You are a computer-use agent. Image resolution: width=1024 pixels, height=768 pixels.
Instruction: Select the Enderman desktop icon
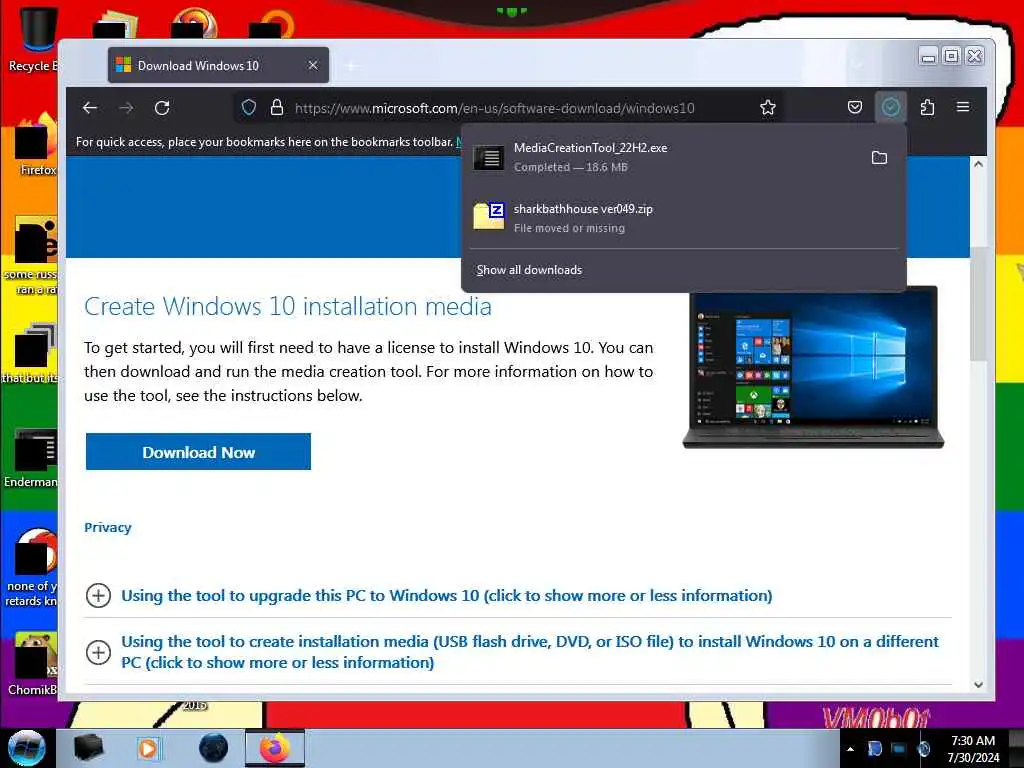[x=31, y=458]
